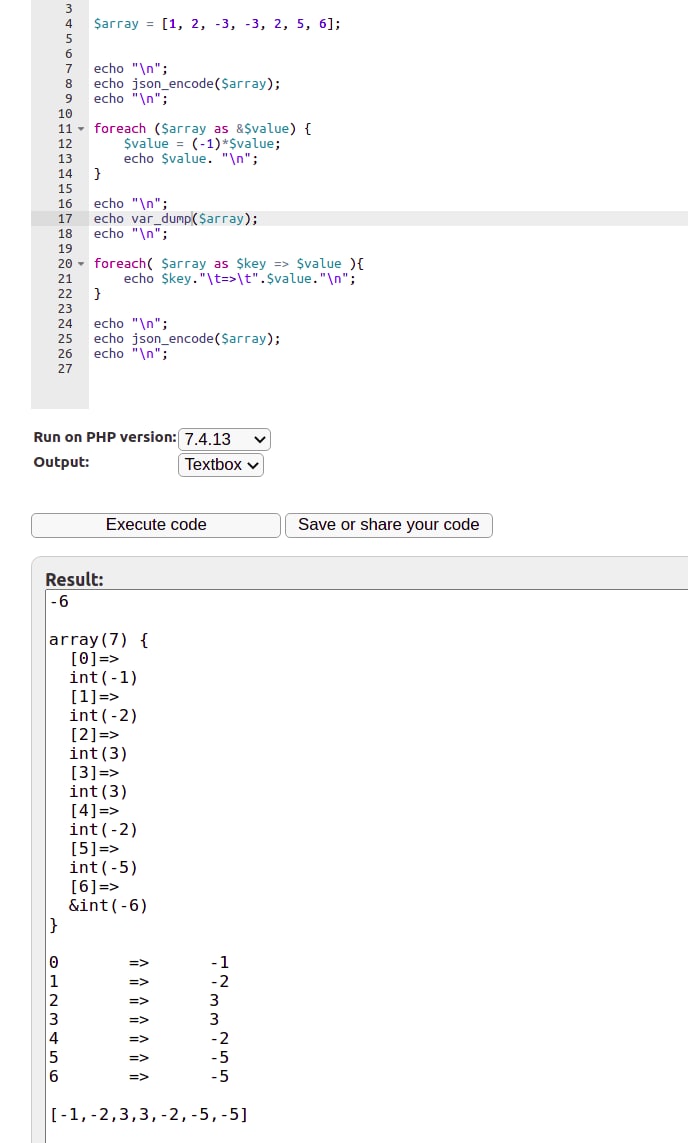Image resolution: width=688 pixels, height=1143 pixels.
Task: Collapse the foreach block at line 20
Action: [81, 264]
